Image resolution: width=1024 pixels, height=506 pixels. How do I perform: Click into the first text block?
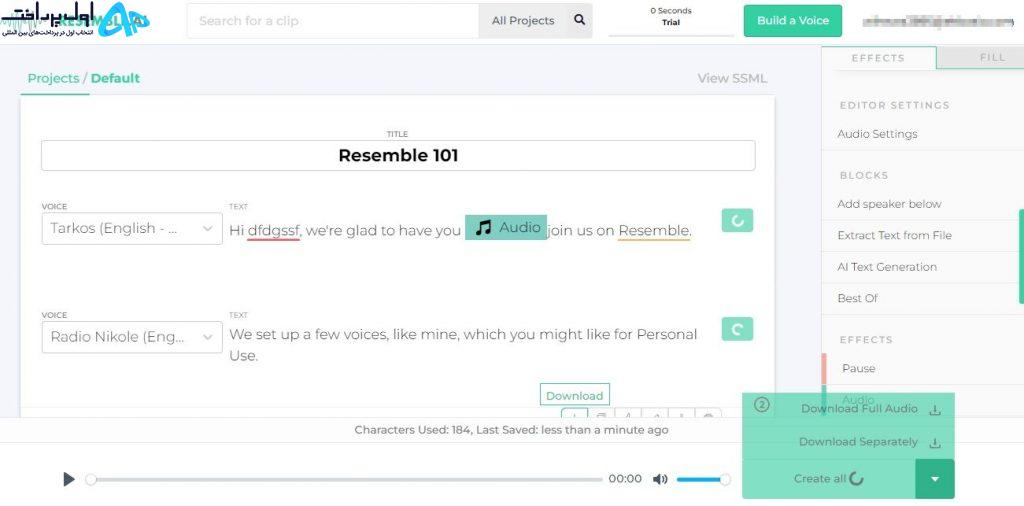460,230
